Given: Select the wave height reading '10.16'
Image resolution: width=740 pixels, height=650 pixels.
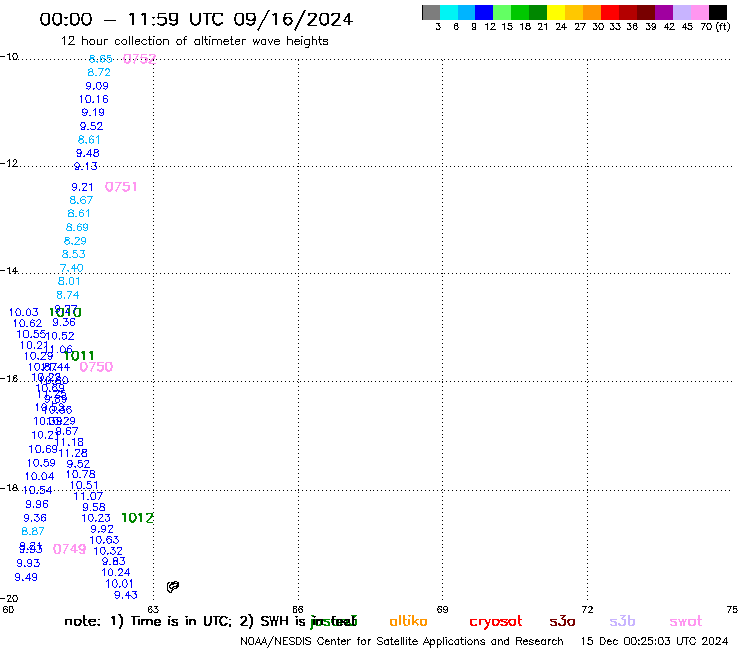Looking at the screenshot, I should pos(93,99).
